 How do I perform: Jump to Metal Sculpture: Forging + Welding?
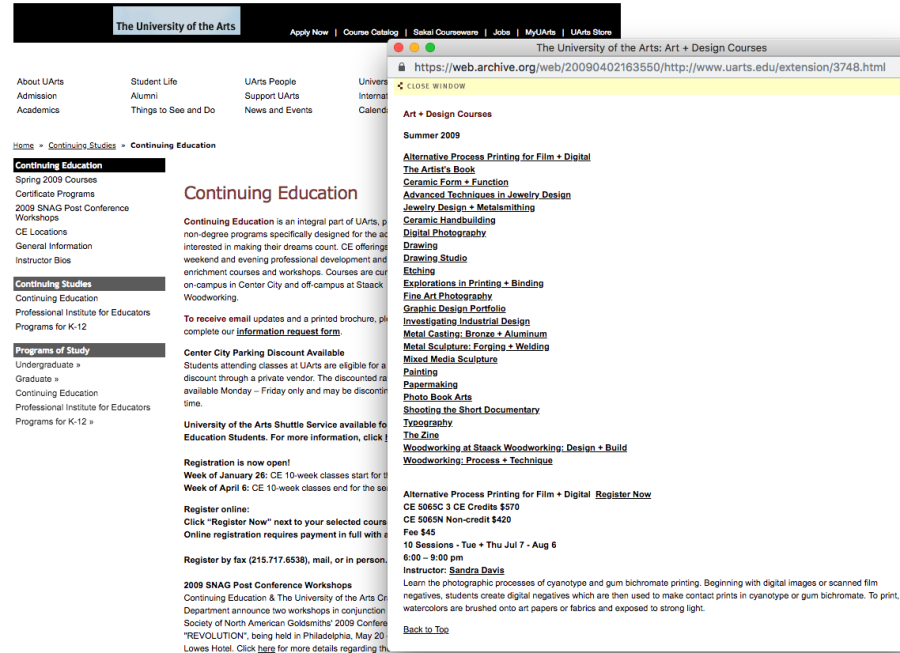click(476, 346)
